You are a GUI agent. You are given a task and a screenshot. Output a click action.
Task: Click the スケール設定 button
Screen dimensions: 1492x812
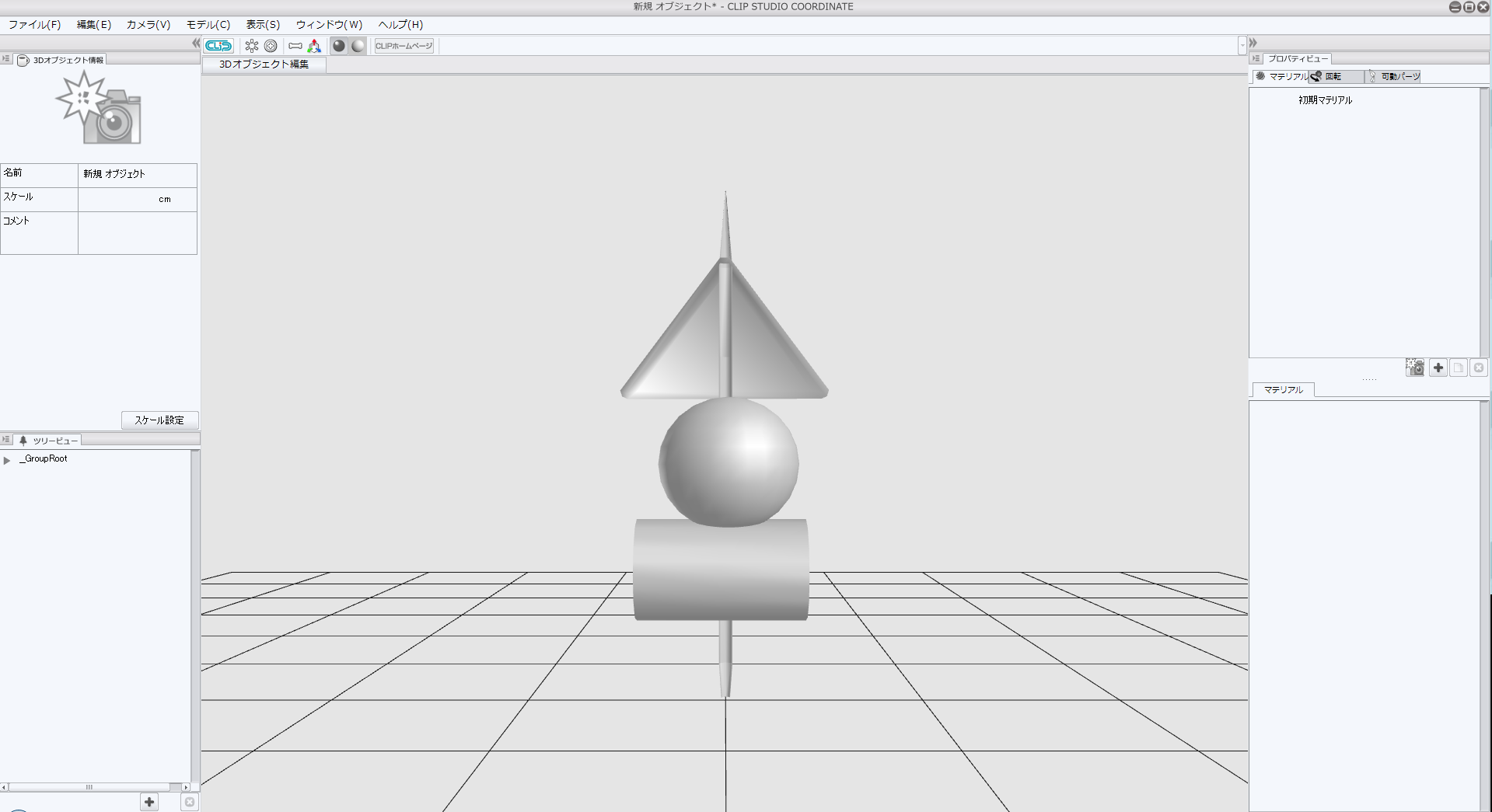click(x=159, y=420)
